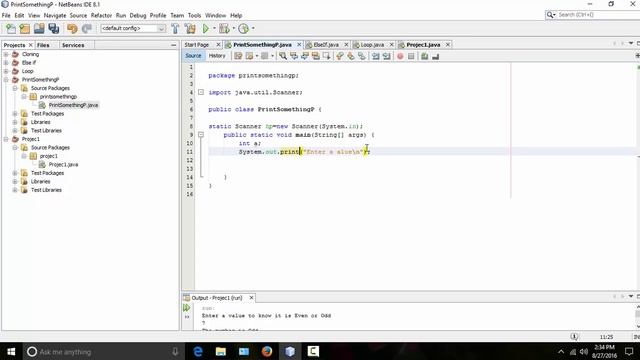Click the New Project toolbar icon
640x360 pixels.
click(25, 29)
